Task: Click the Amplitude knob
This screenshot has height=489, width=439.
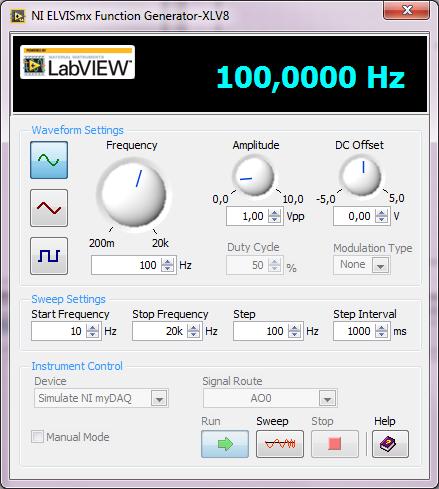Action: click(x=254, y=176)
